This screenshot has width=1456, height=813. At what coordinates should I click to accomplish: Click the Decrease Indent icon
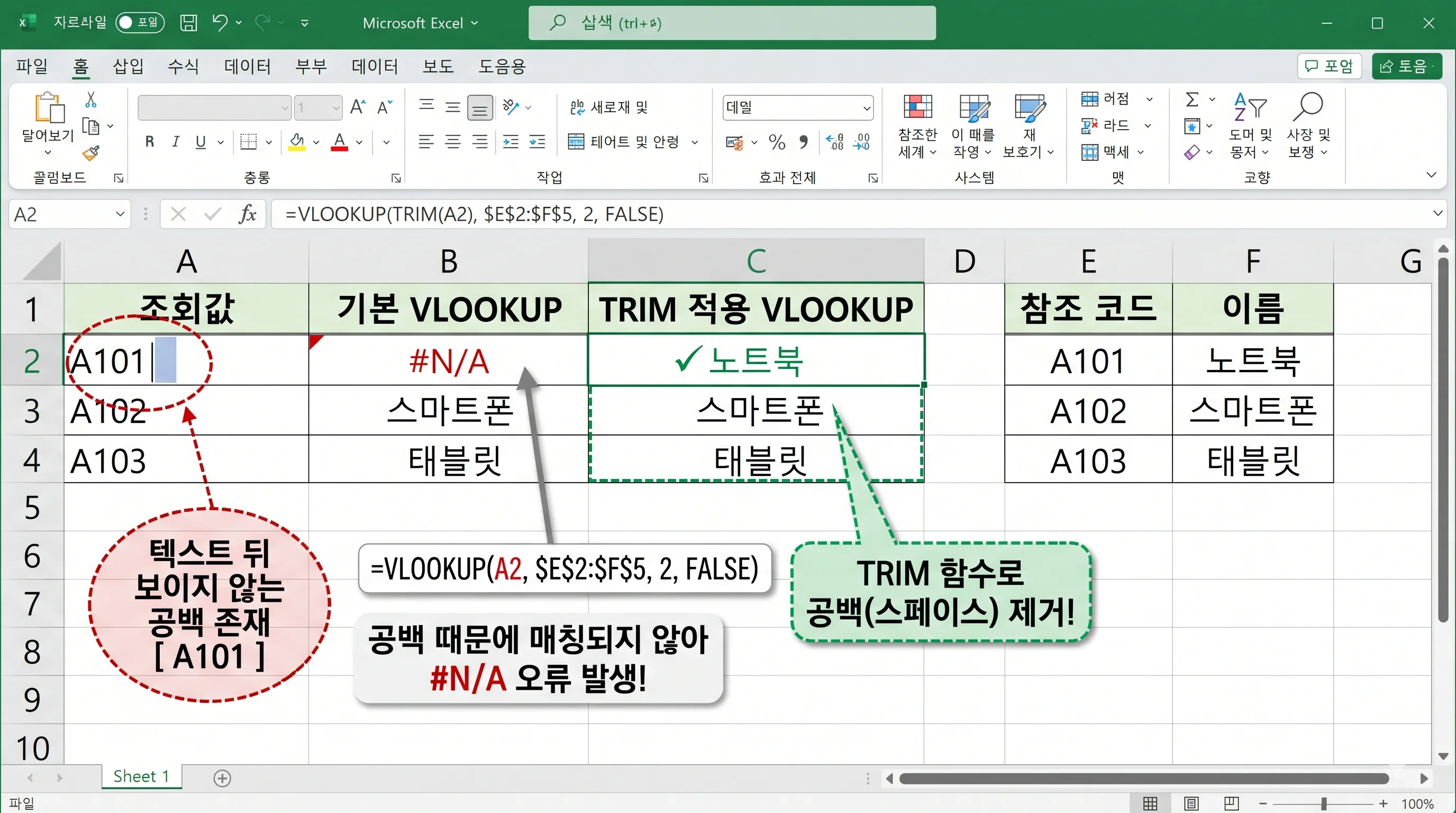tap(511, 141)
